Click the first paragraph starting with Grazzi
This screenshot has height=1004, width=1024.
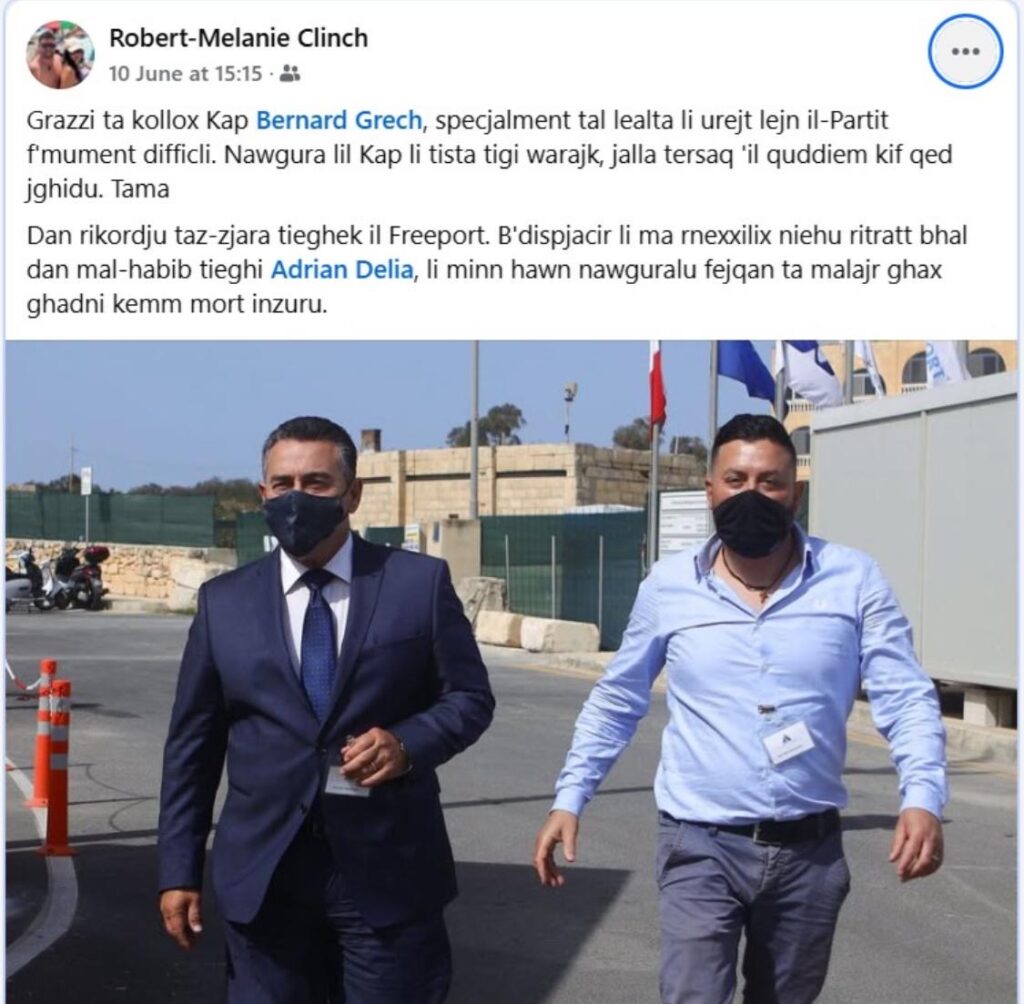pos(490,154)
